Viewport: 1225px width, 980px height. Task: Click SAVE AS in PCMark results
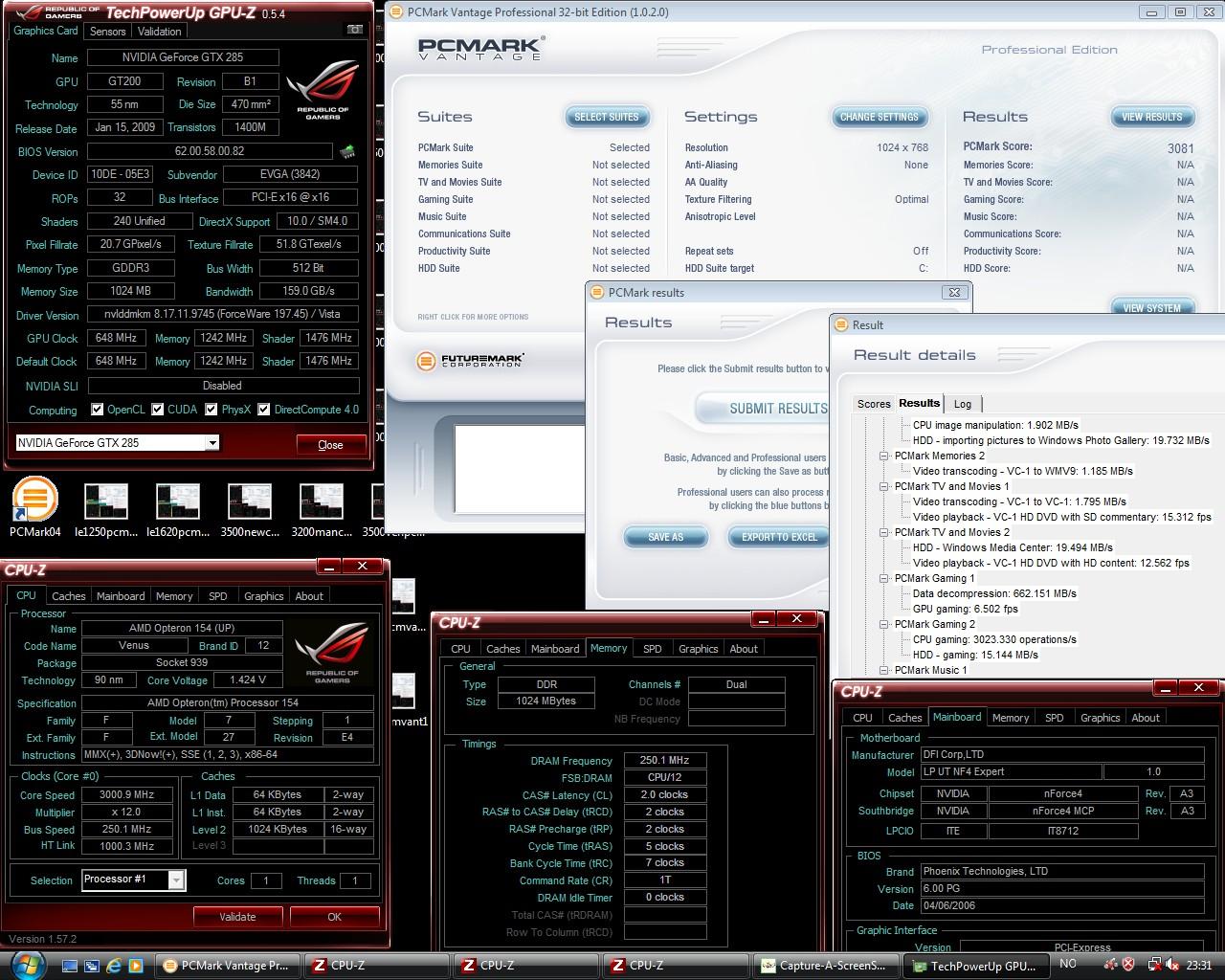(665, 537)
